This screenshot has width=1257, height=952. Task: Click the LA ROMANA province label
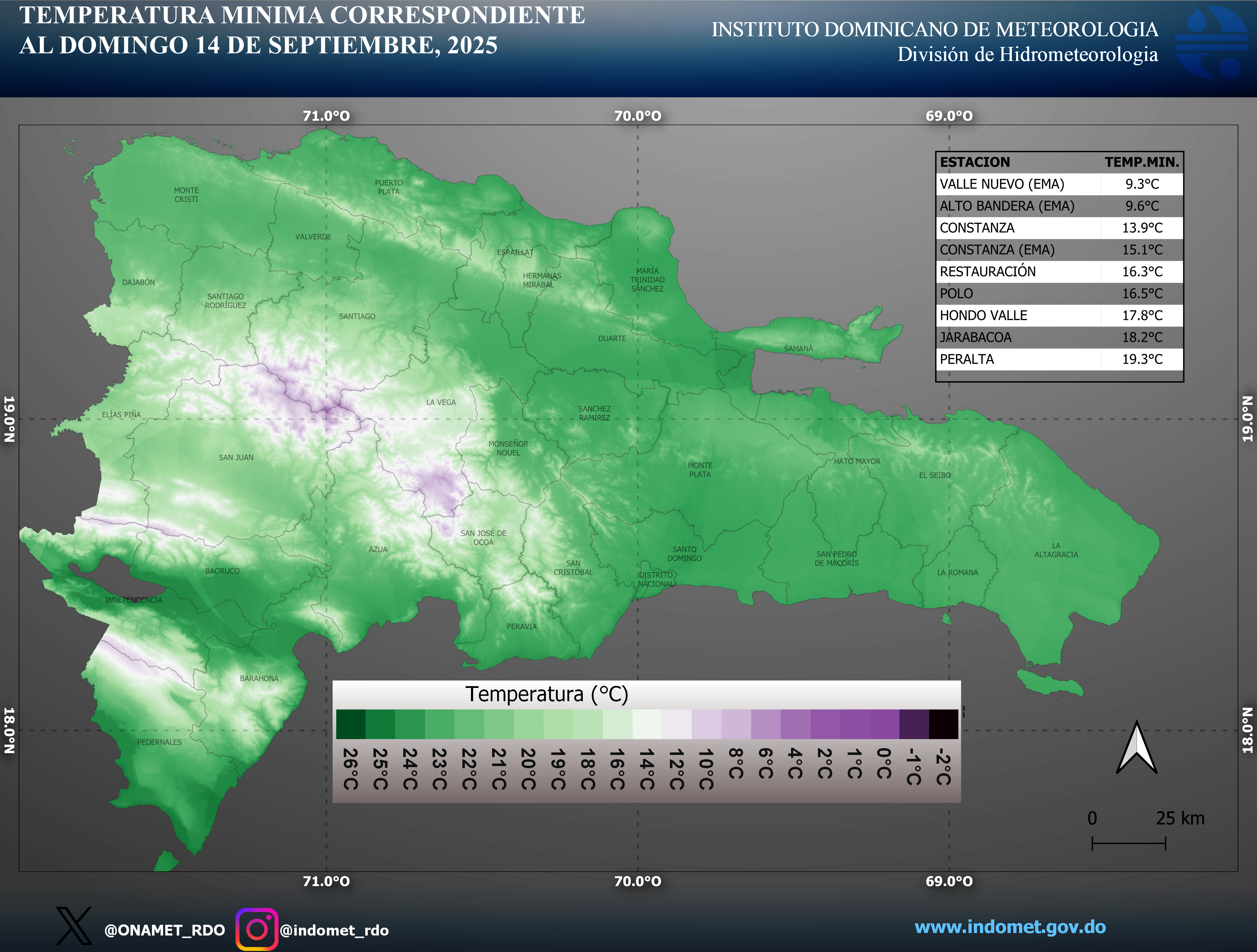957,573
